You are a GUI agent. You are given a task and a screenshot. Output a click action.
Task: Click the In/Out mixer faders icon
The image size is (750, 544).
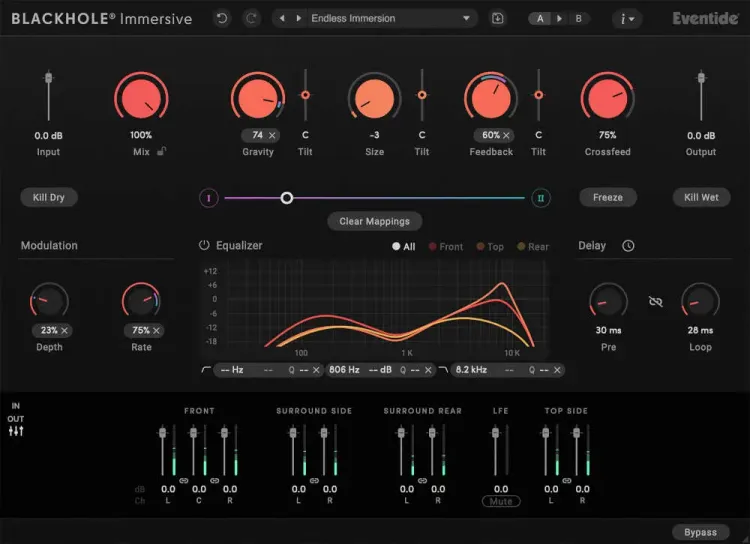(16, 431)
